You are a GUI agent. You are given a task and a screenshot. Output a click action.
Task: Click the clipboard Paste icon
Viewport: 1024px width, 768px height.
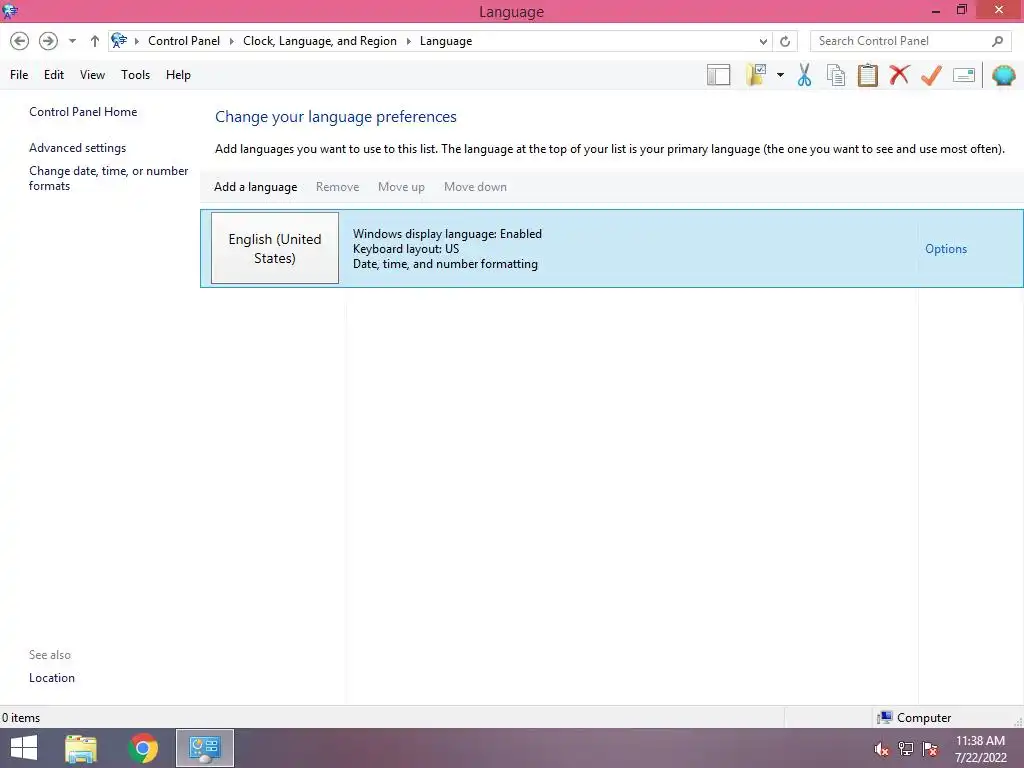[x=867, y=75]
